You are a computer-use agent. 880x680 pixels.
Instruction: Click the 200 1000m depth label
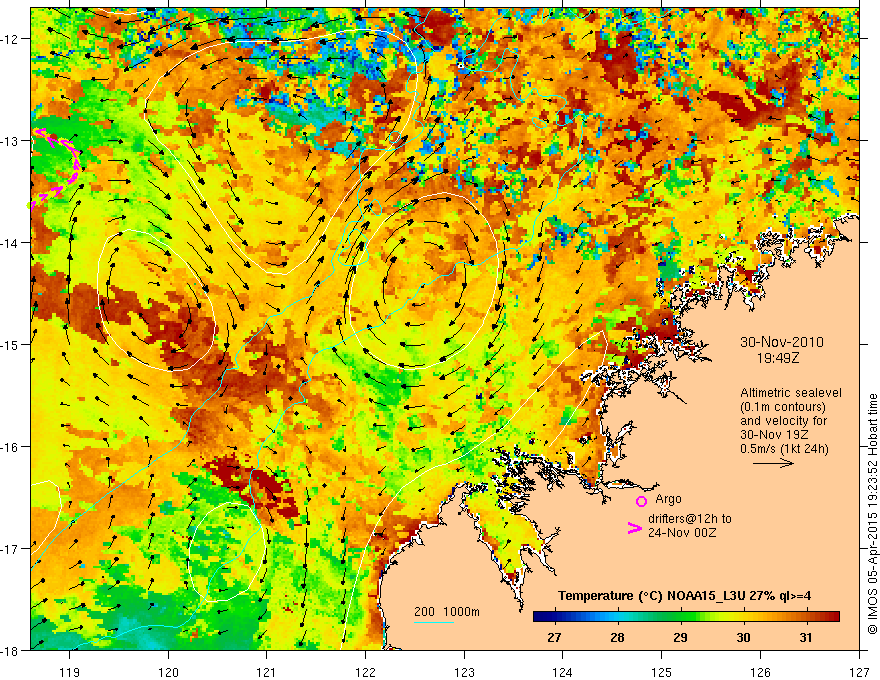(447, 612)
